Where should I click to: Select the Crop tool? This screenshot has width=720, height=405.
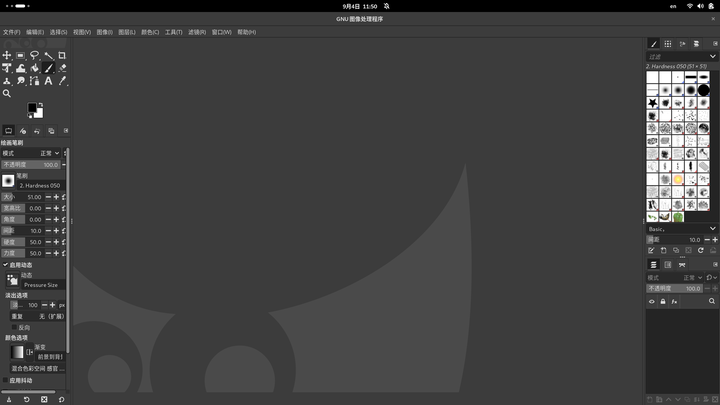[62, 56]
